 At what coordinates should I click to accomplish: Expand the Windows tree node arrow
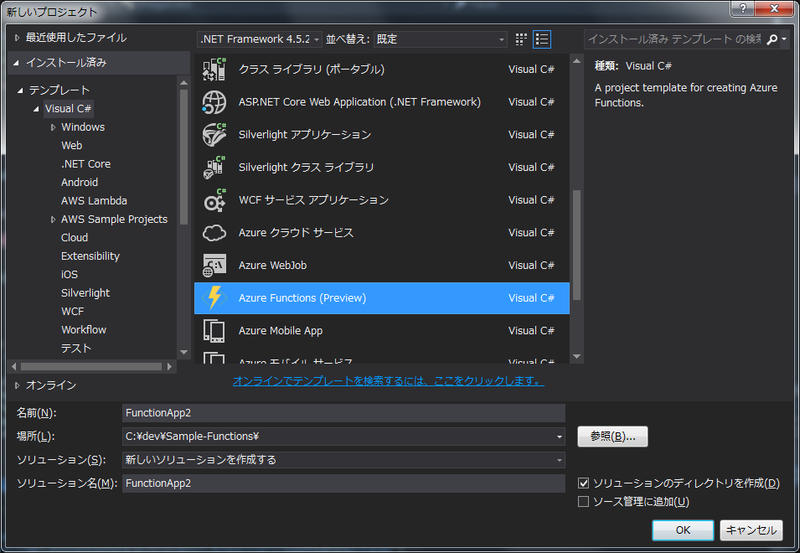pos(53,128)
